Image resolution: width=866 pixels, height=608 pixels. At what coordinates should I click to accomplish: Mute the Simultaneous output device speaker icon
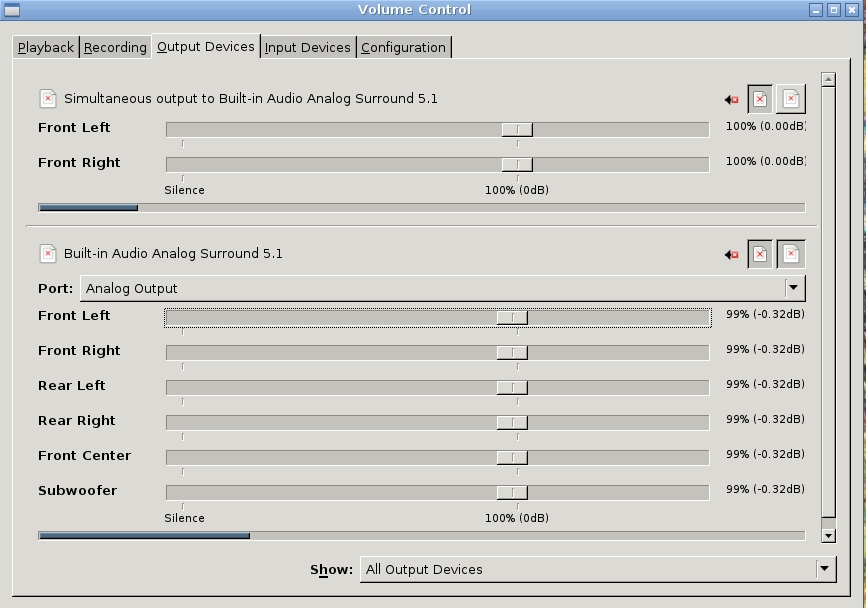pyautogui.click(x=731, y=100)
